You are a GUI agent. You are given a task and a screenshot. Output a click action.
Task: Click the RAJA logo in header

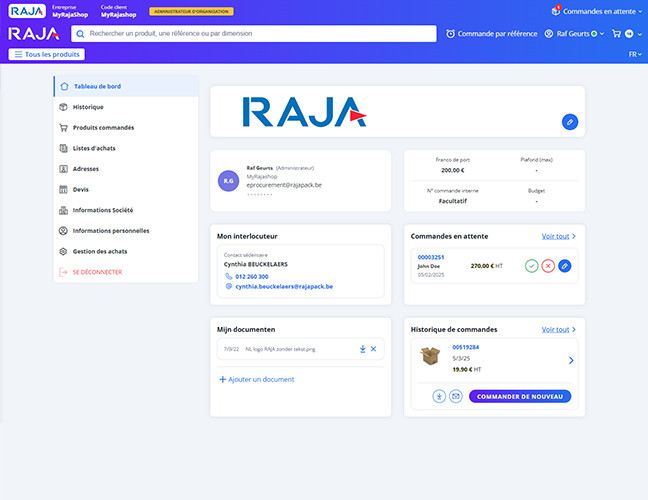pos(33,34)
